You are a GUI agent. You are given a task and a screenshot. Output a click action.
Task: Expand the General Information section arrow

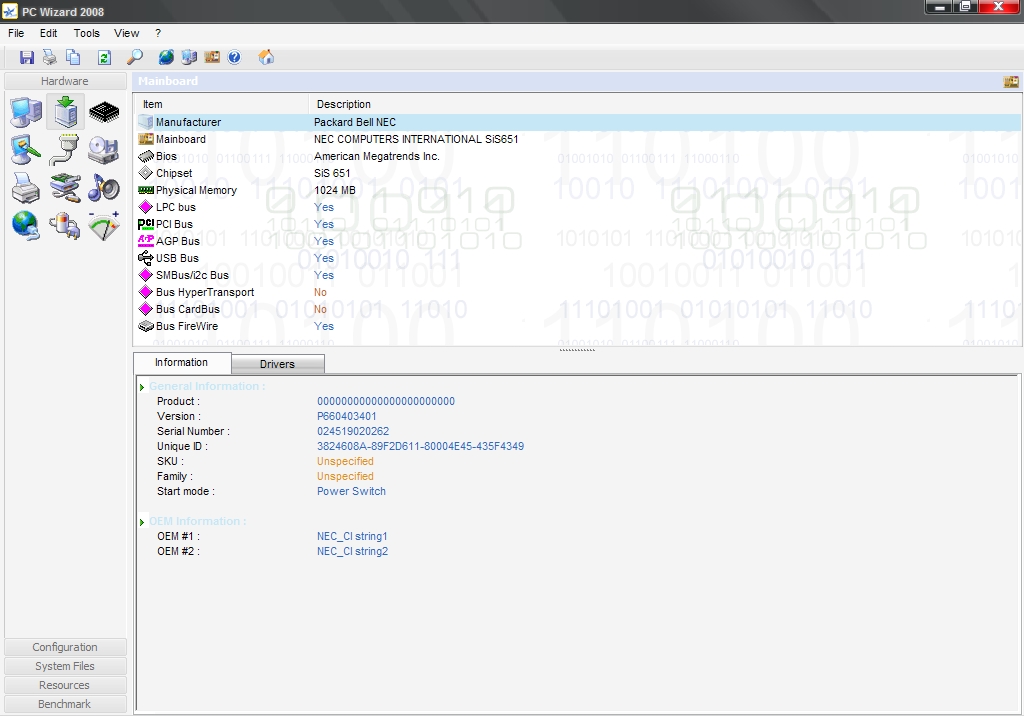(x=142, y=387)
